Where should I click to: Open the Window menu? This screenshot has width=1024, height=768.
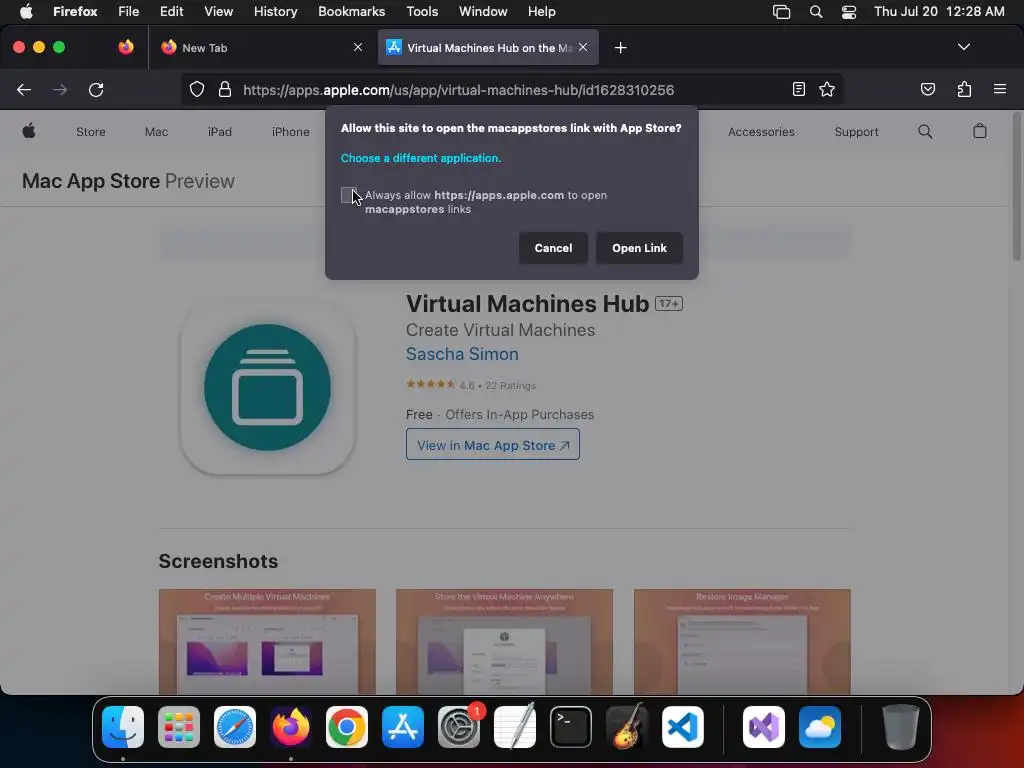coord(483,12)
